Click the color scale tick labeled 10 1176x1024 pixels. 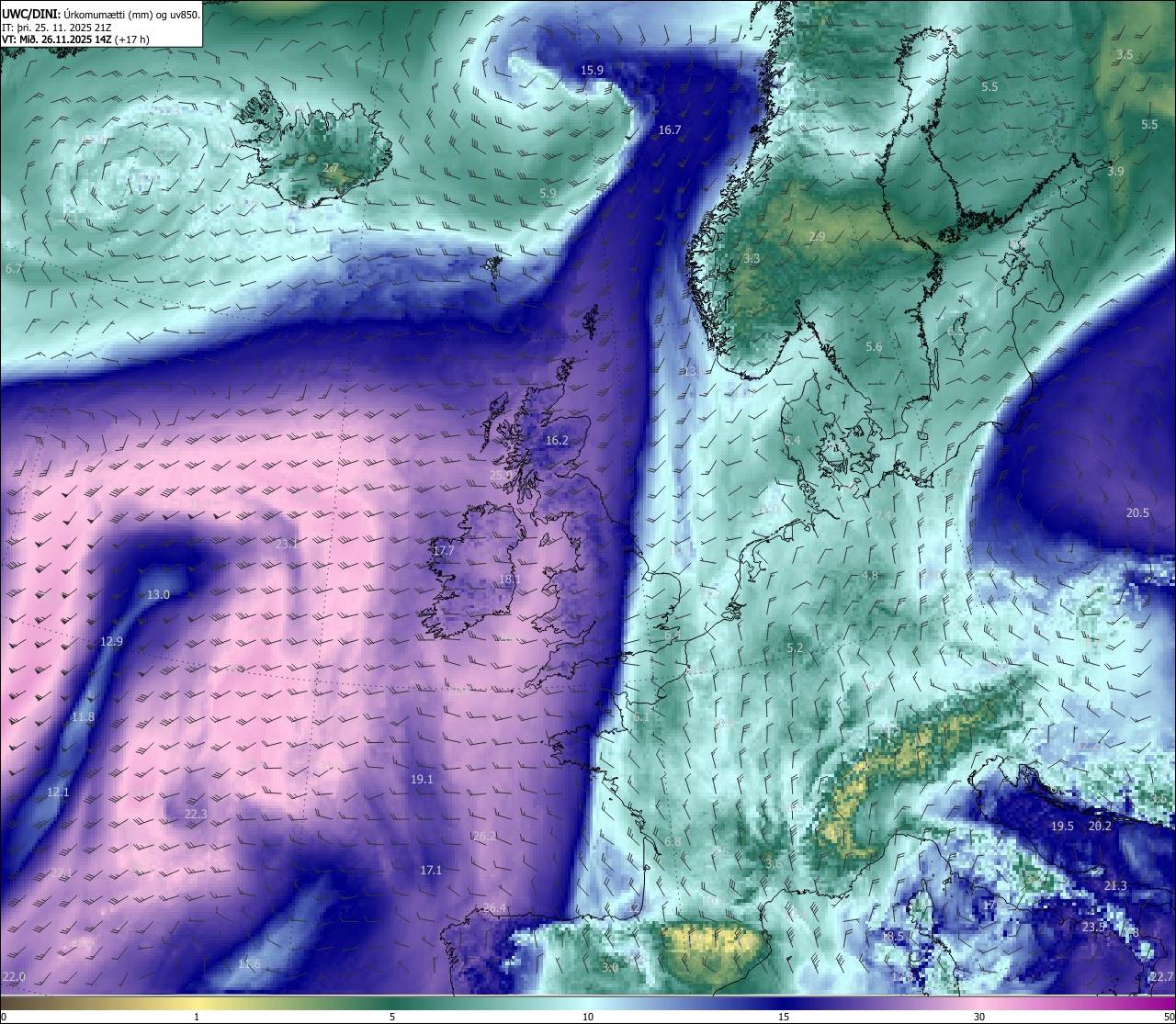coord(588,1017)
